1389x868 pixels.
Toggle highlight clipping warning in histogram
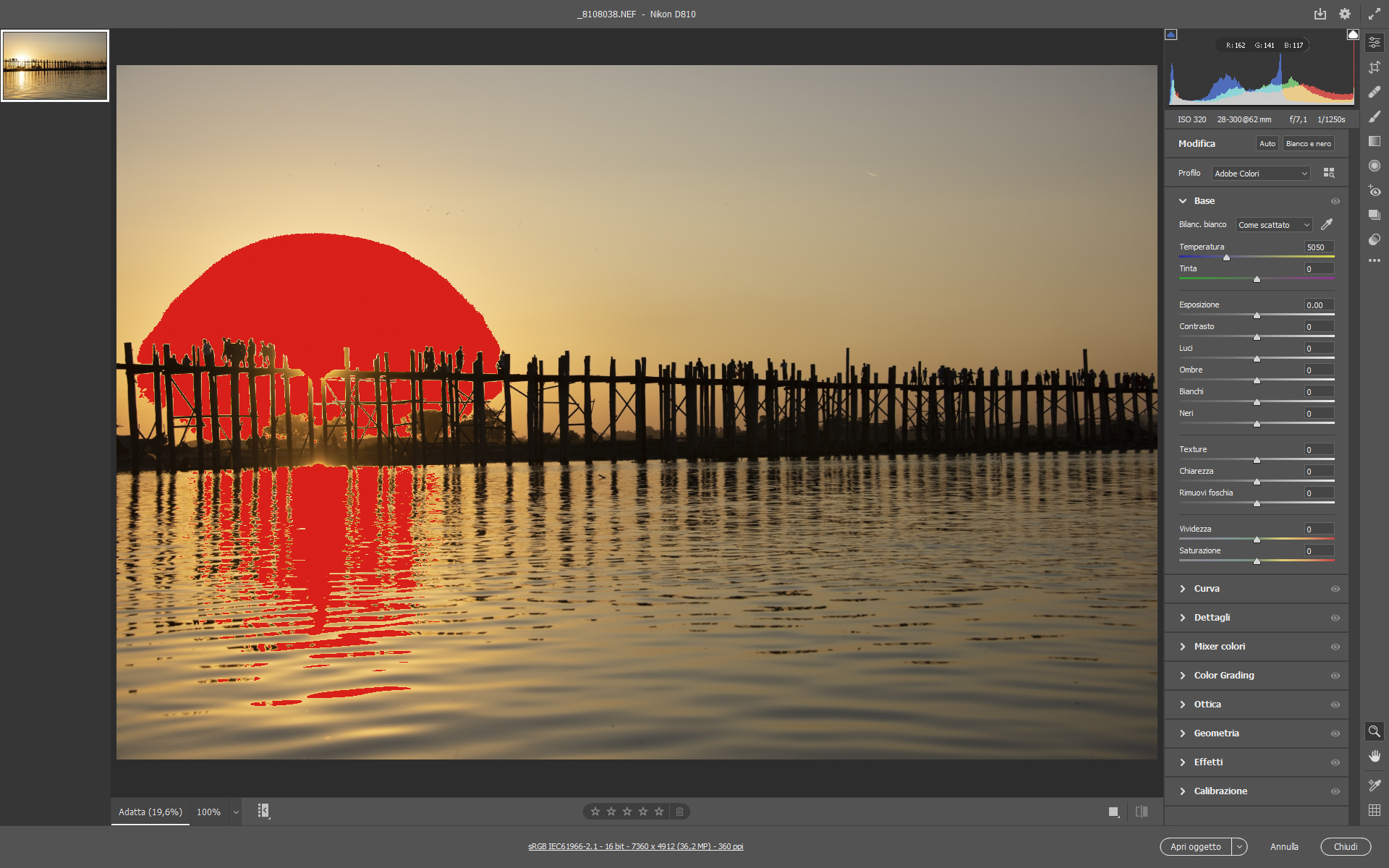tap(1353, 35)
